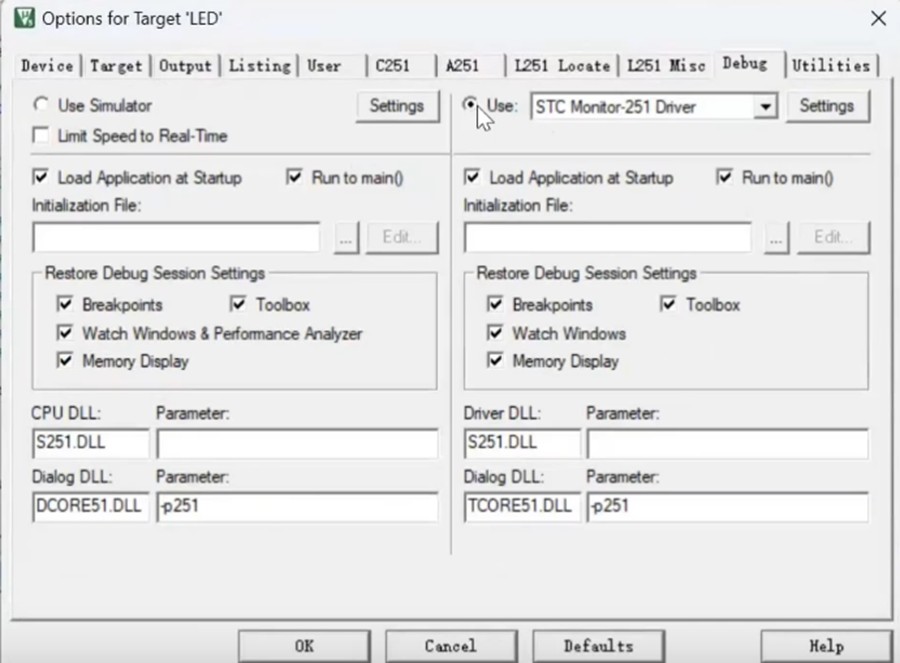This screenshot has height=663, width=900.
Task: Browse for simulator initialization file
Action: point(347,238)
